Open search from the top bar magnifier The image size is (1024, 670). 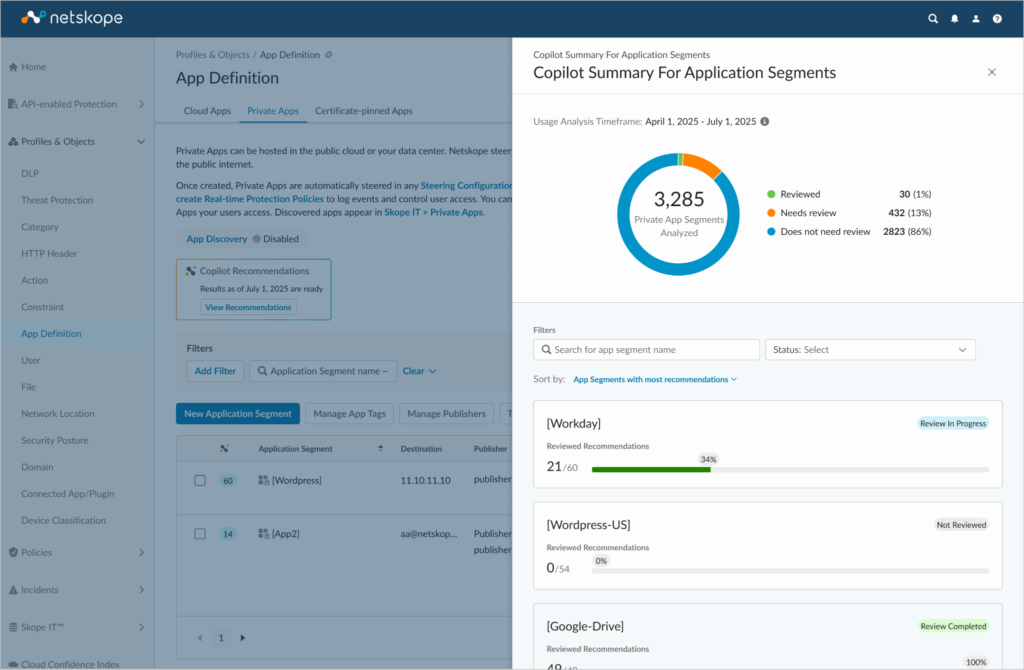pyautogui.click(x=933, y=19)
